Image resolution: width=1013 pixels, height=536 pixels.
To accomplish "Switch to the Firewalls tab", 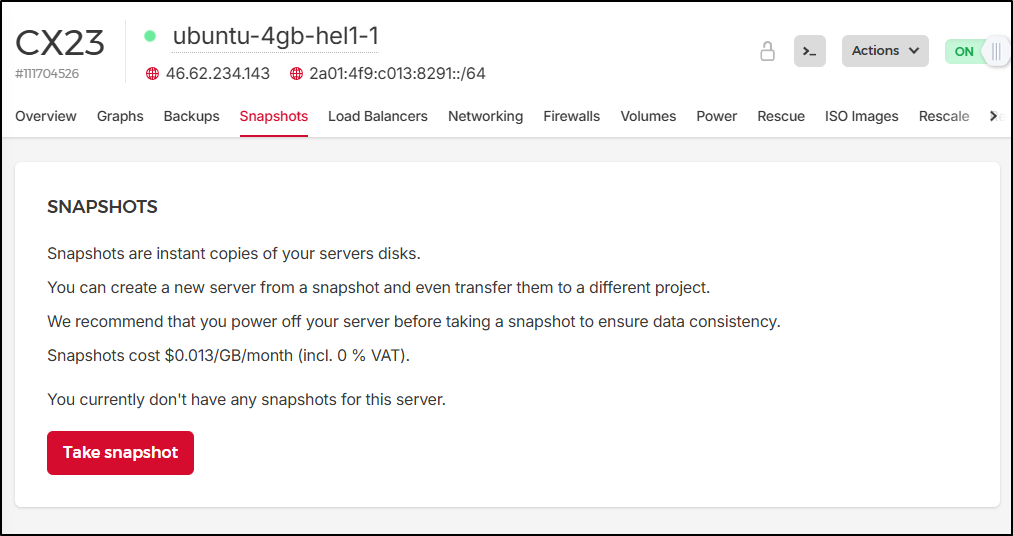I will (571, 116).
